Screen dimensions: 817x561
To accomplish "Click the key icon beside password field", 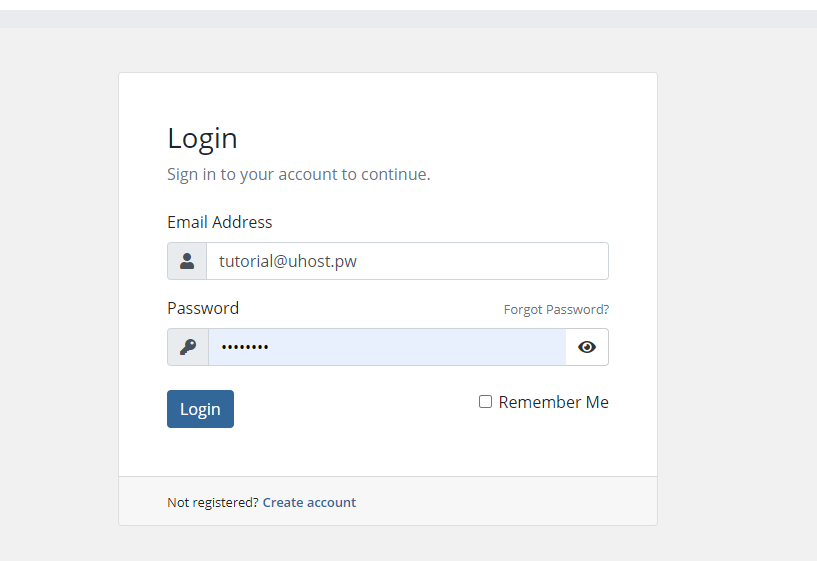I will [188, 347].
